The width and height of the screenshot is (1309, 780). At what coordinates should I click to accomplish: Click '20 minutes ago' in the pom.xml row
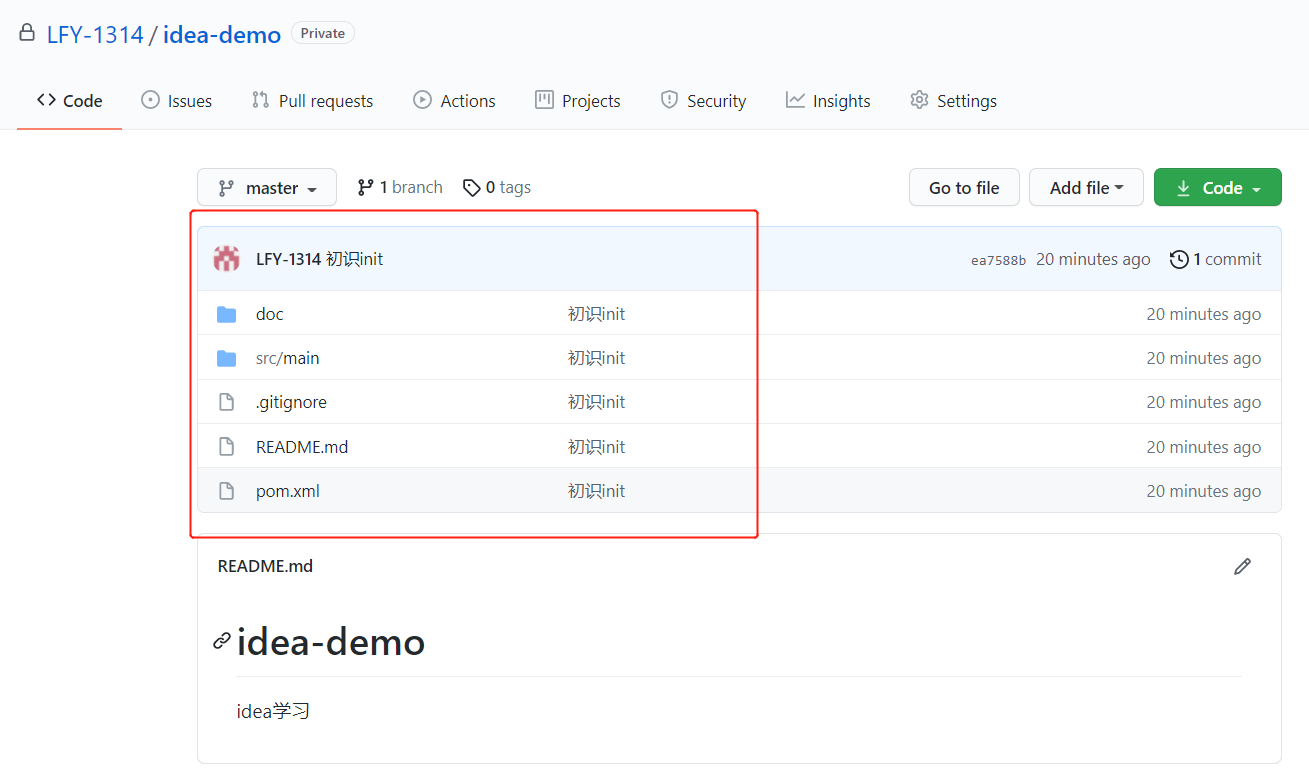[1204, 491]
